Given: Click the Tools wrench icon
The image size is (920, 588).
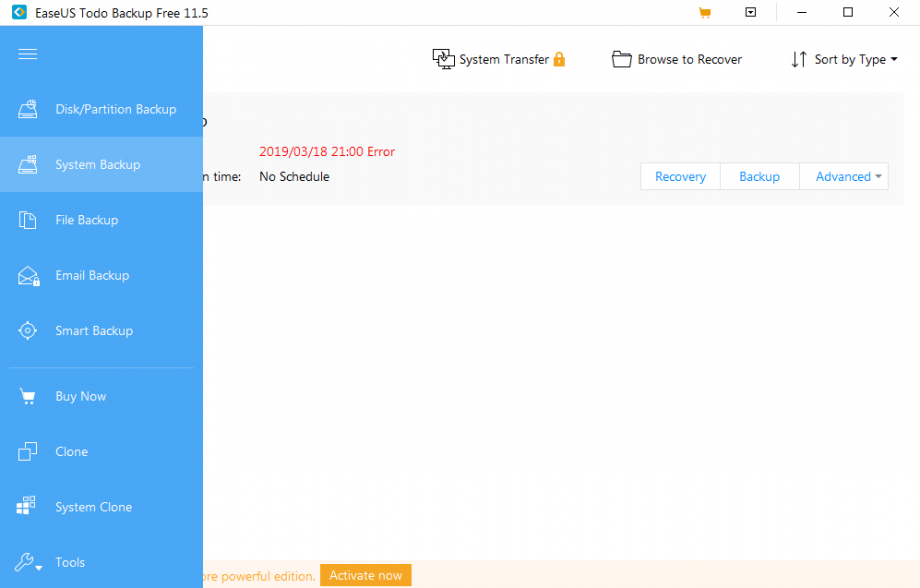Looking at the screenshot, I should (28, 562).
